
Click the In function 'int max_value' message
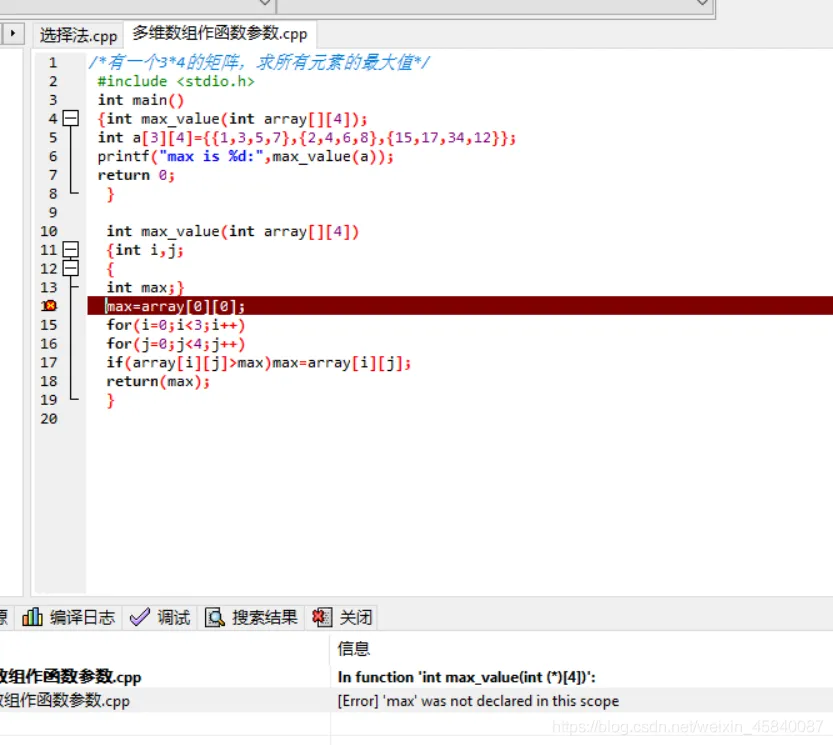(466, 677)
